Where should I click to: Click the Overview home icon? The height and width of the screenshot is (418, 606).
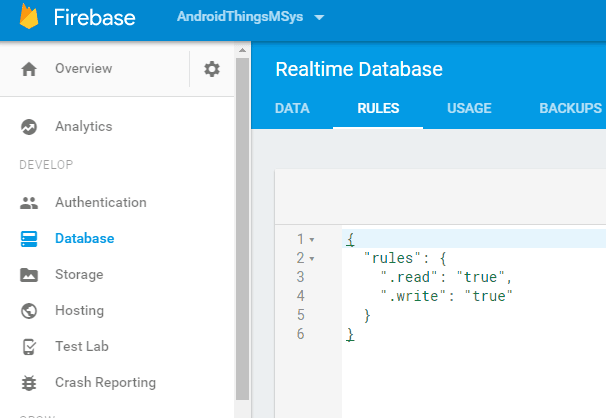coord(29,69)
